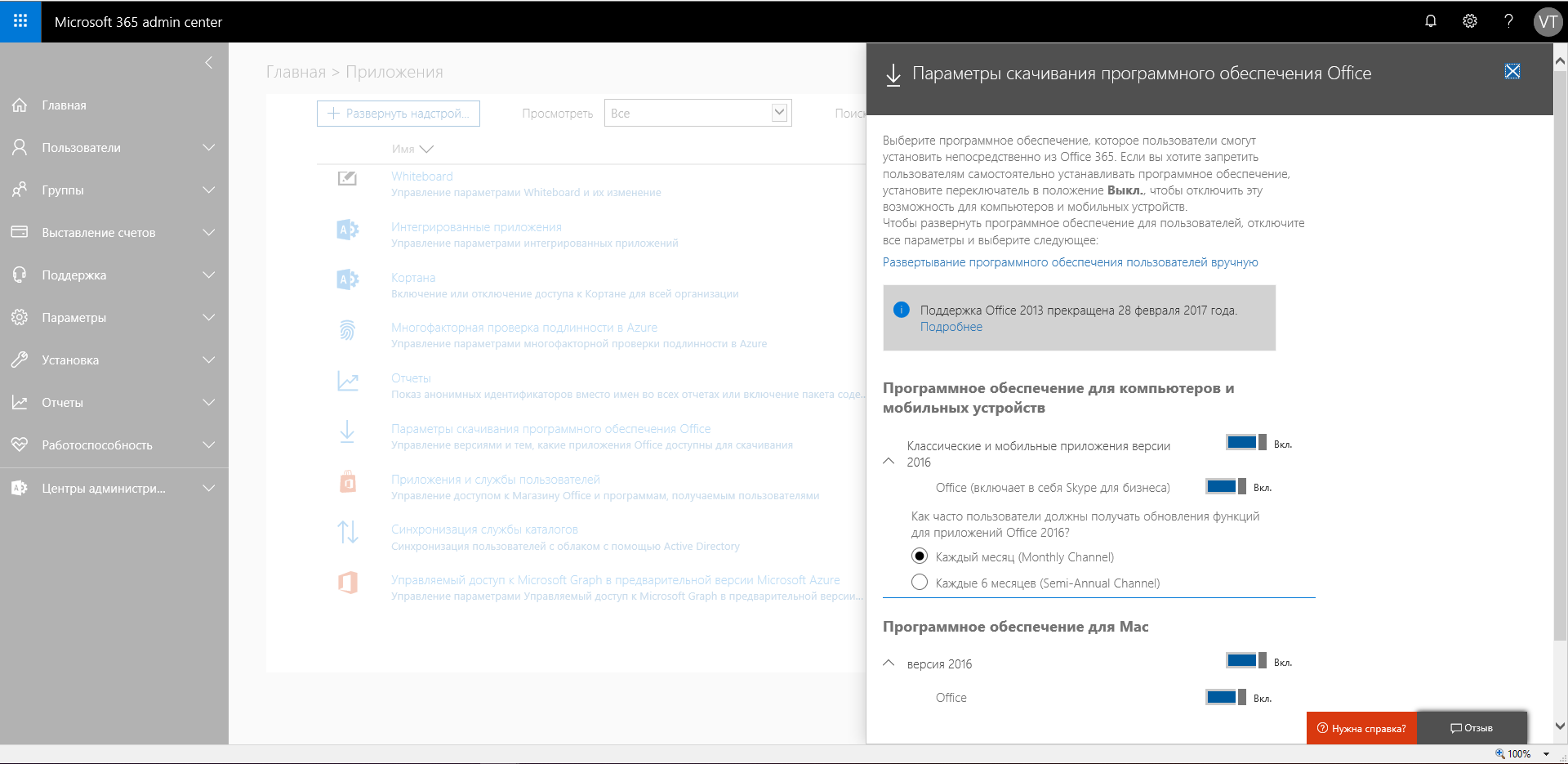Click the Поддержка headset icon
1568x764 pixels.
20,275
